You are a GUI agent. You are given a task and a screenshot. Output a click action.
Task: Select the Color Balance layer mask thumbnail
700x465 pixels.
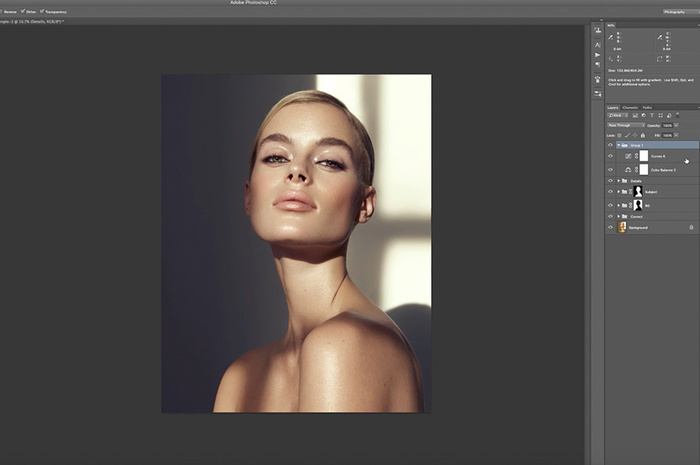[643, 170]
